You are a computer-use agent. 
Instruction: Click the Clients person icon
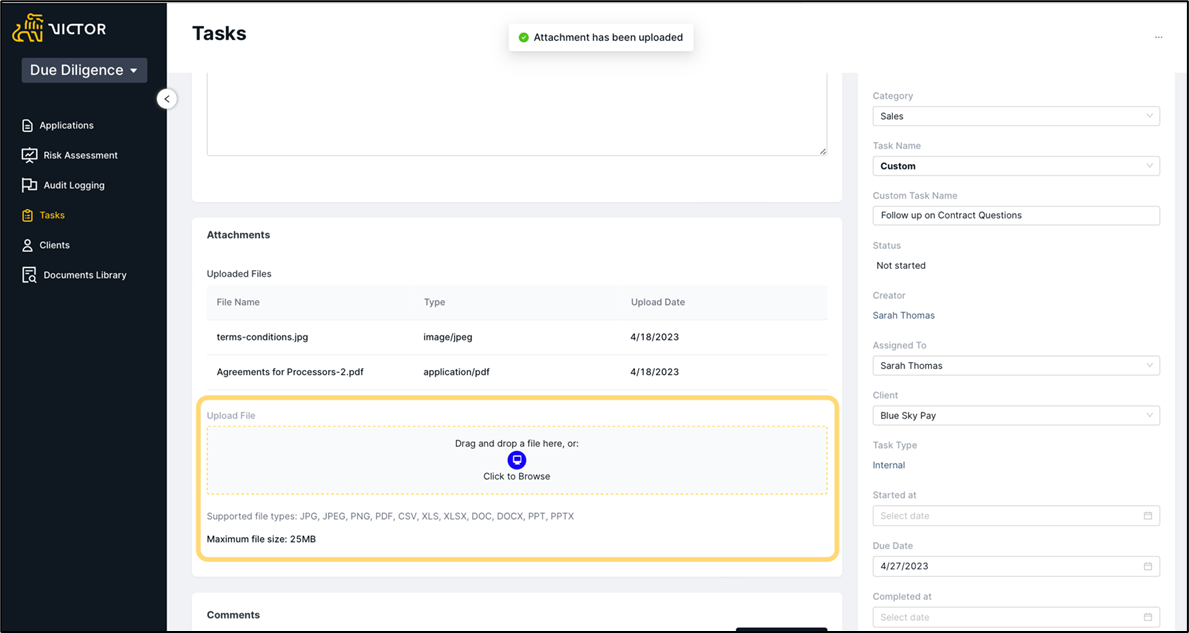(x=28, y=246)
